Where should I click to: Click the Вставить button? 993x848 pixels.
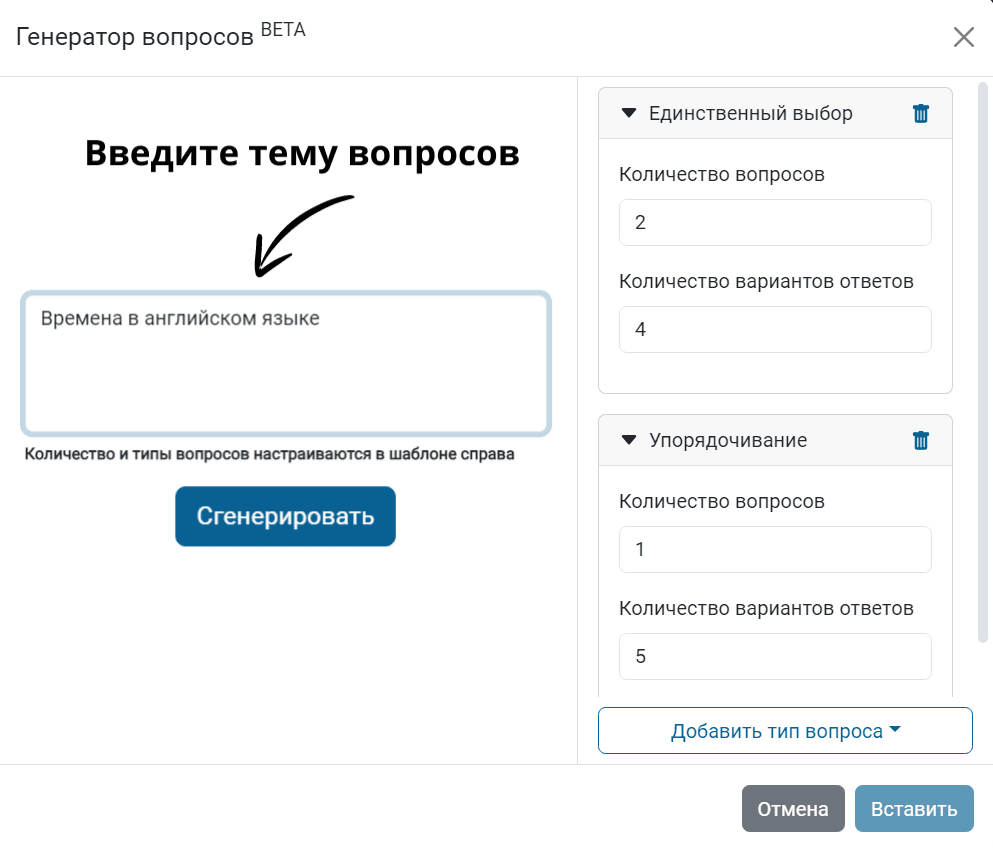(x=914, y=809)
